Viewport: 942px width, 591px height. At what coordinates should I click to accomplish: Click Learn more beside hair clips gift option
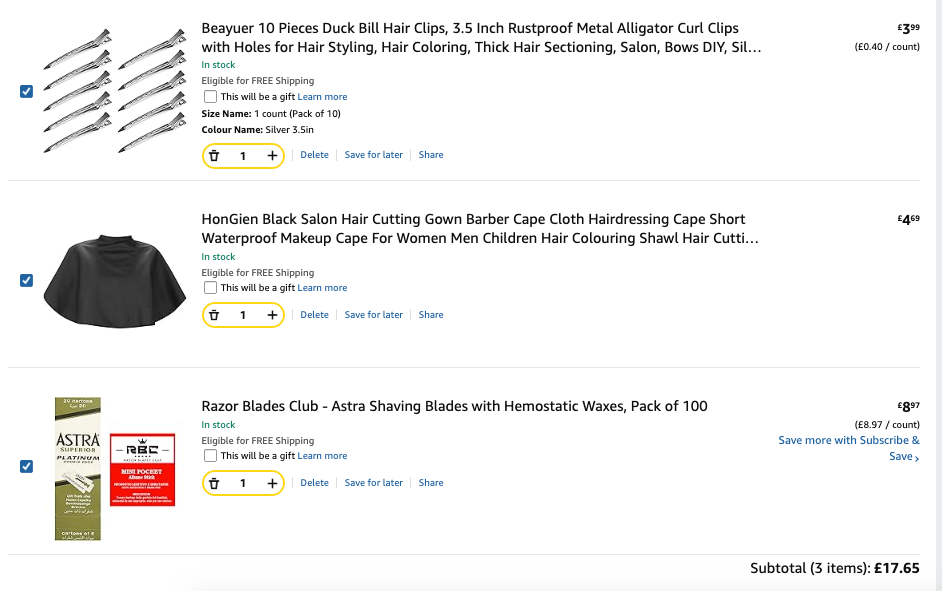click(x=322, y=97)
